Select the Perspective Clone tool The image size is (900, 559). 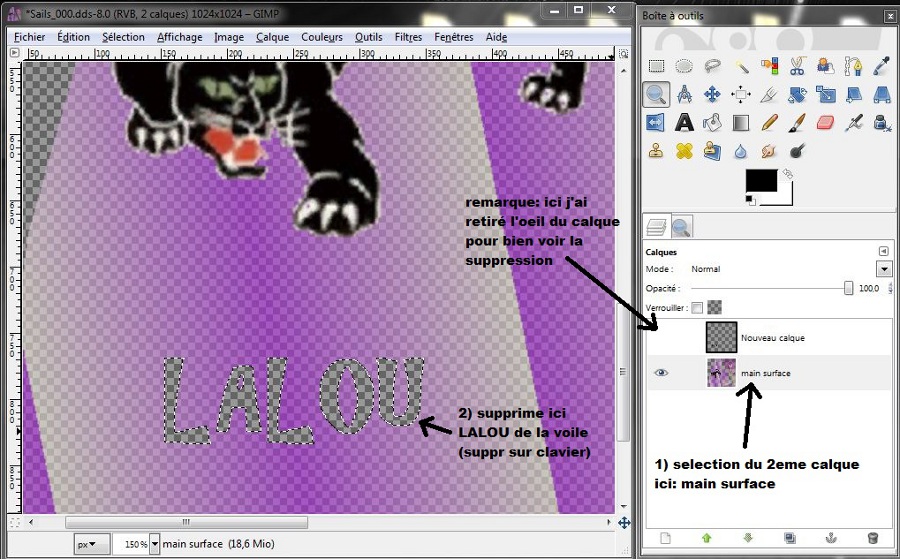(712, 150)
